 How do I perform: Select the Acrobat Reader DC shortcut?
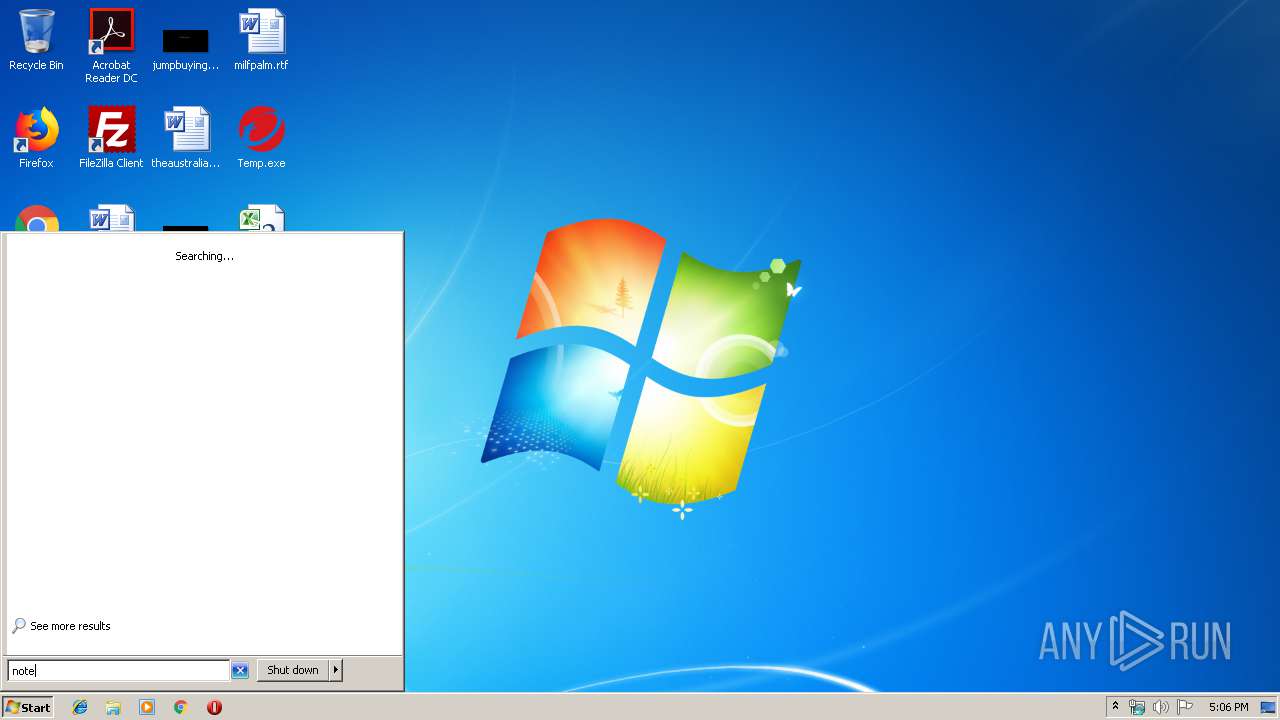(x=111, y=45)
